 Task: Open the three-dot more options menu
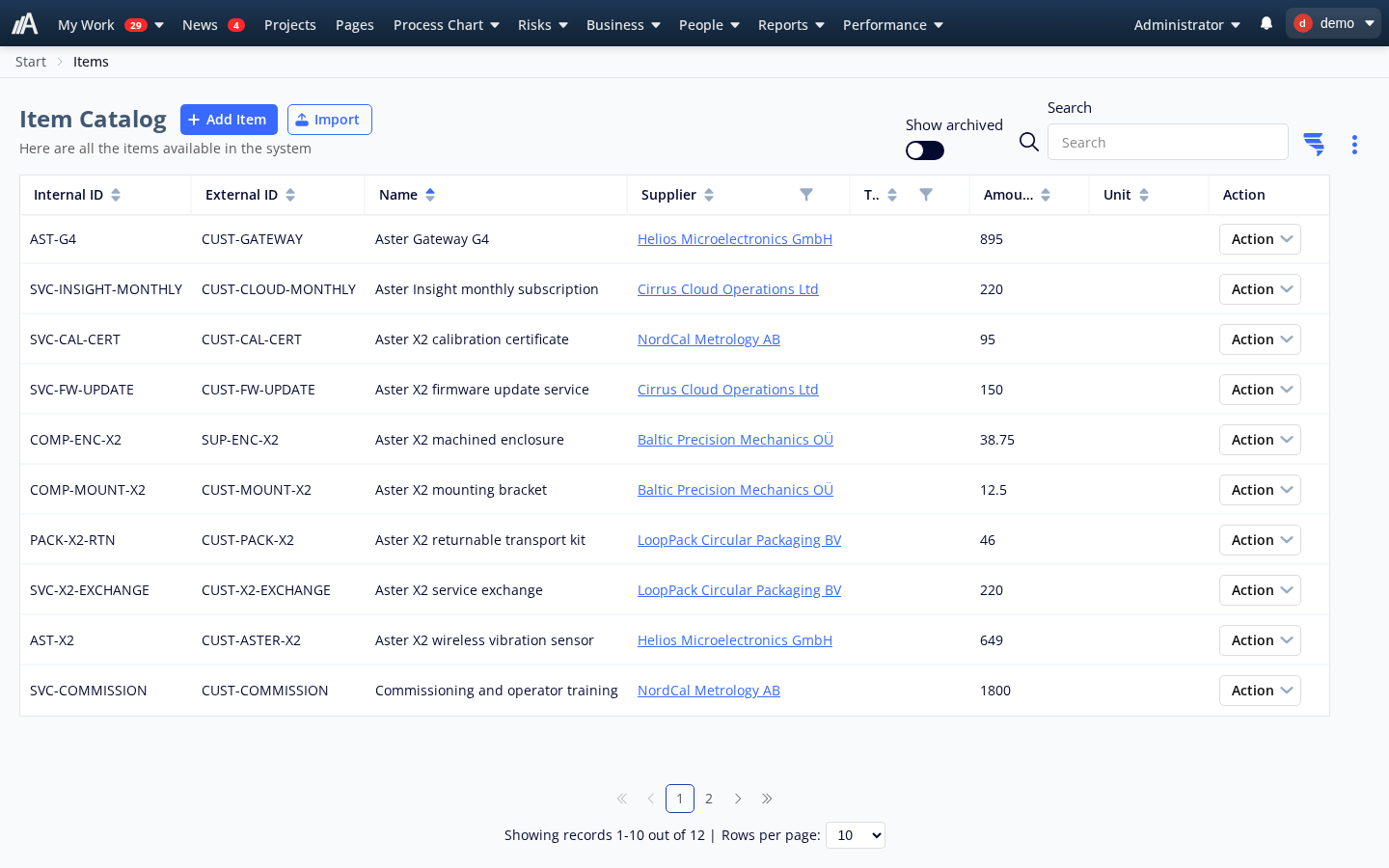pos(1354,145)
